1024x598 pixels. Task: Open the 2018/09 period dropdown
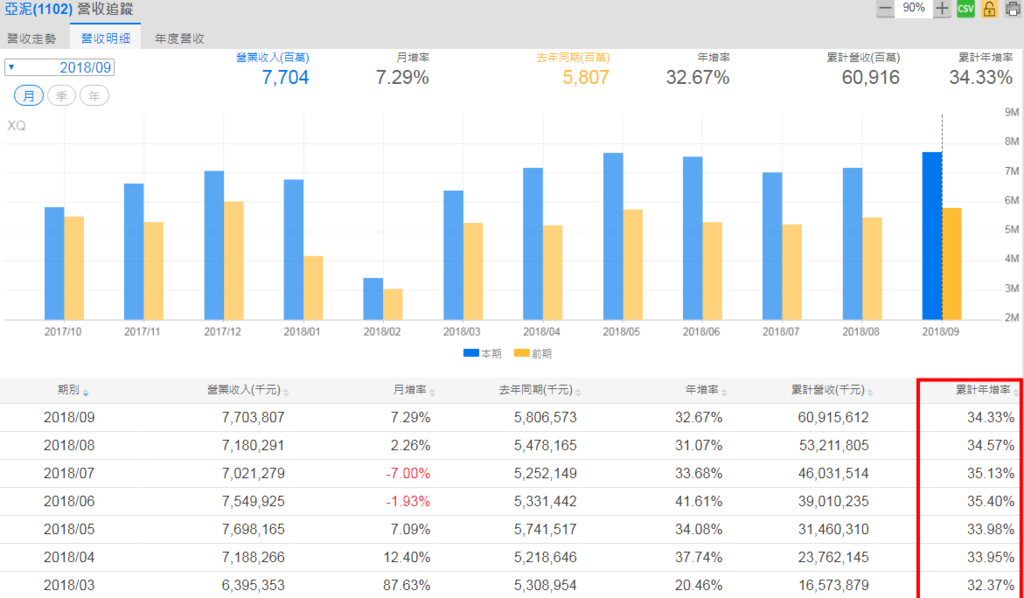coord(59,67)
